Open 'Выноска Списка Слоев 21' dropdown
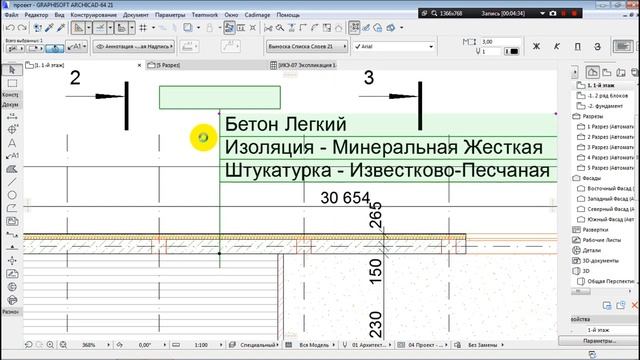 (307, 47)
